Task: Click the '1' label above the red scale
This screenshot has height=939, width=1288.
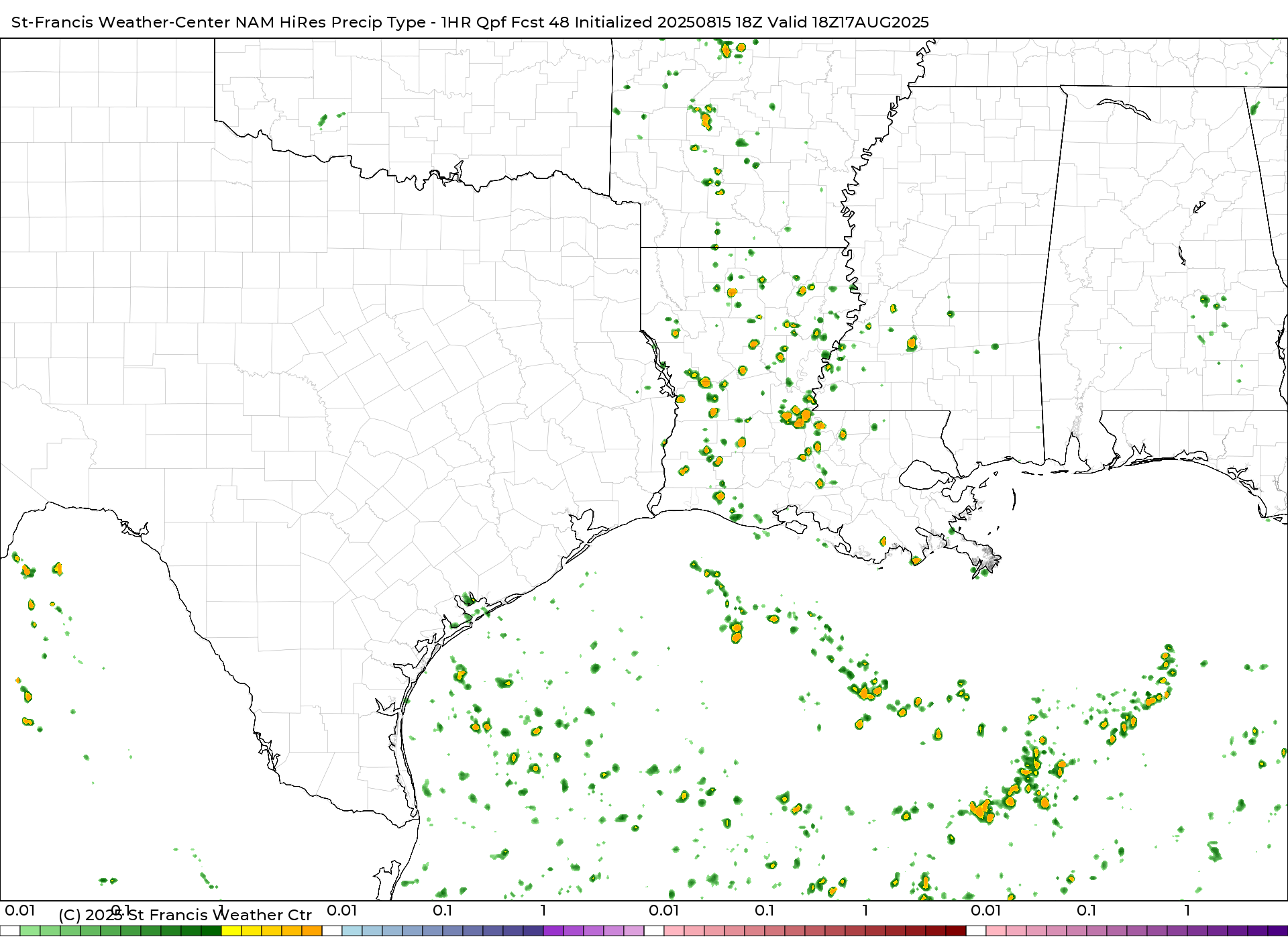Action: click(x=865, y=910)
